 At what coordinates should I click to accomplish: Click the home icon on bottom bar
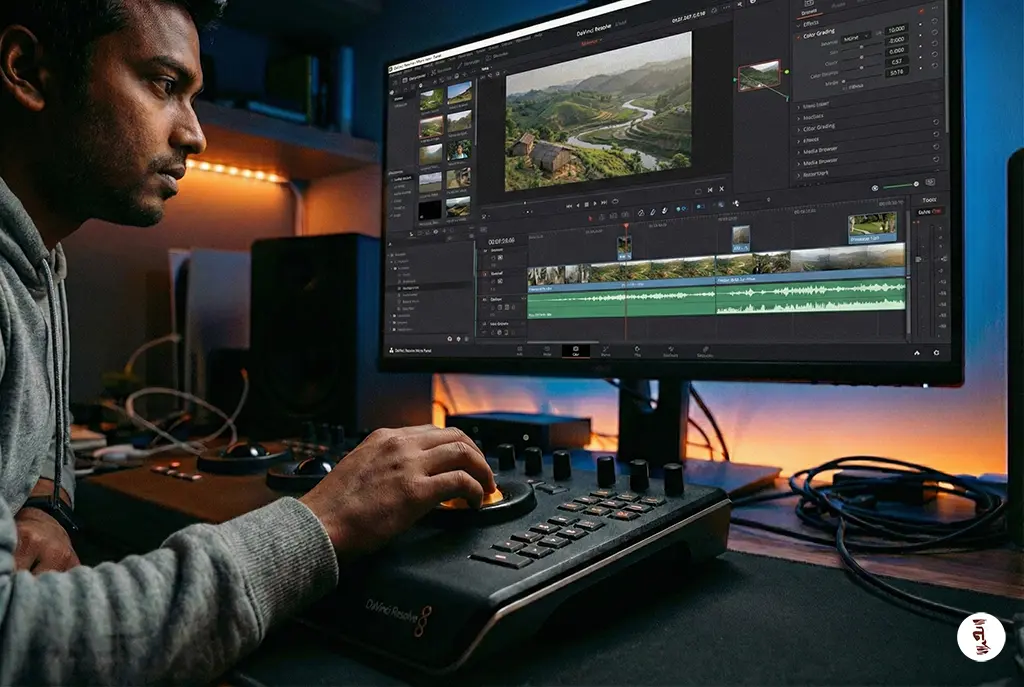917,353
